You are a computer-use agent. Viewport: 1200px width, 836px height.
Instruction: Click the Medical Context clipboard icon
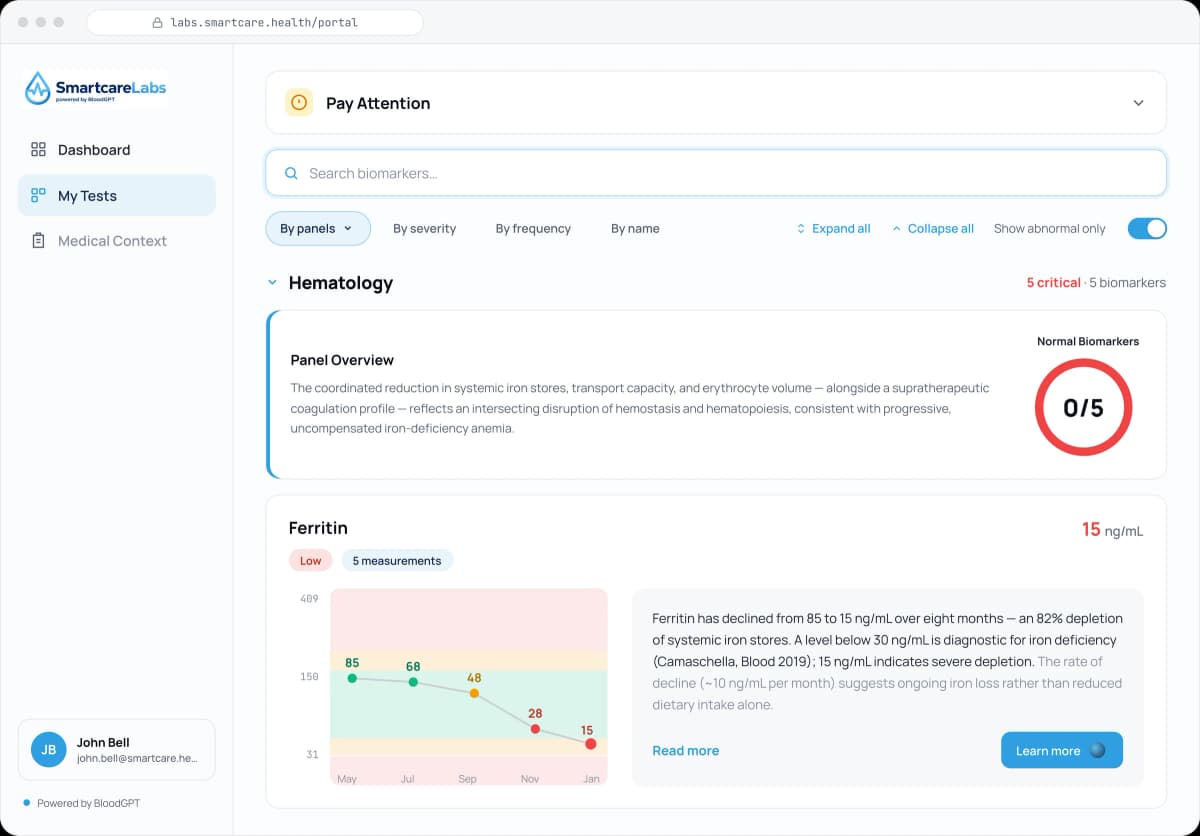[39, 241]
